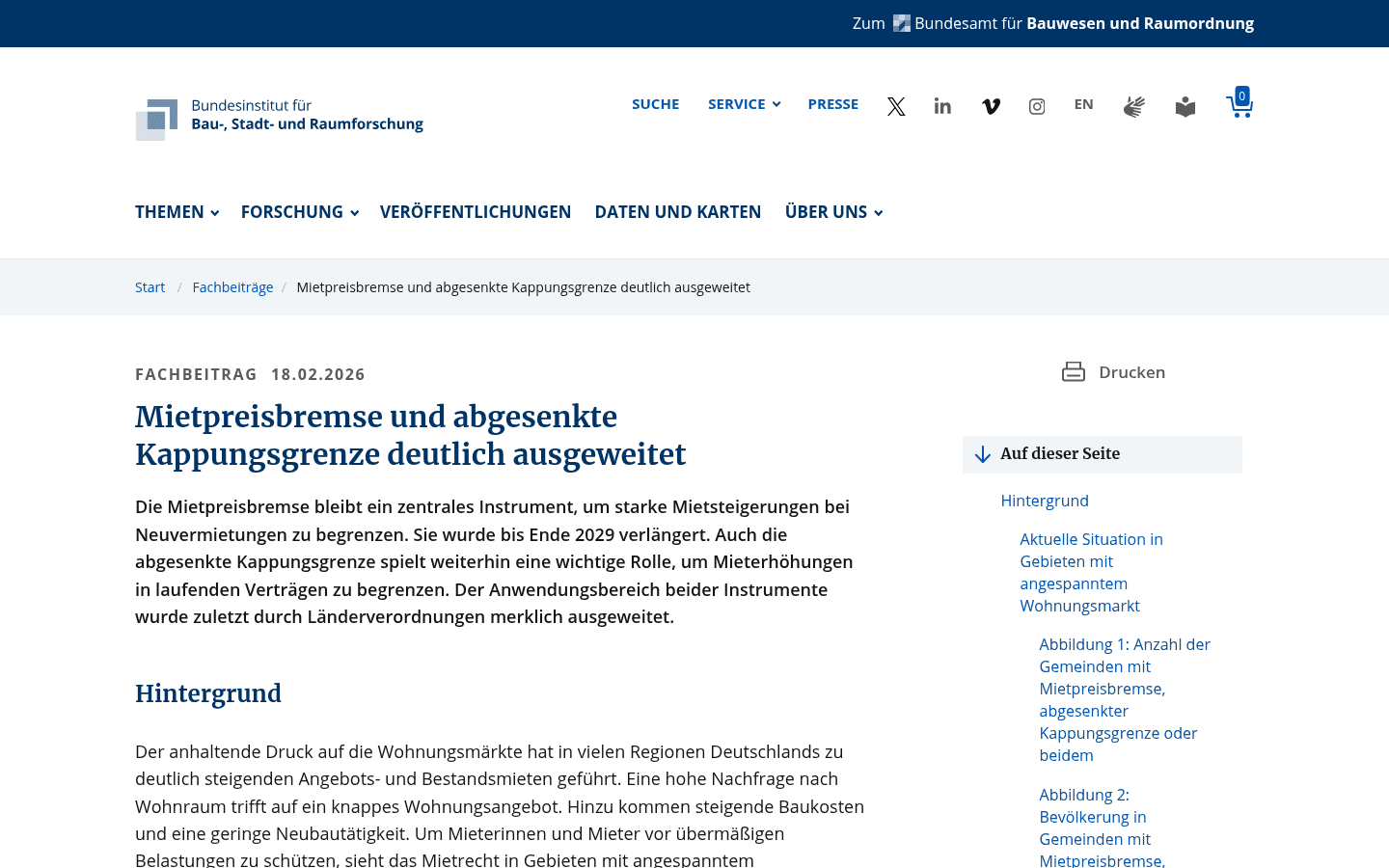The height and width of the screenshot is (868, 1389).
Task: Jump to Hintergrund in page contents
Action: (x=1045, y=501)
